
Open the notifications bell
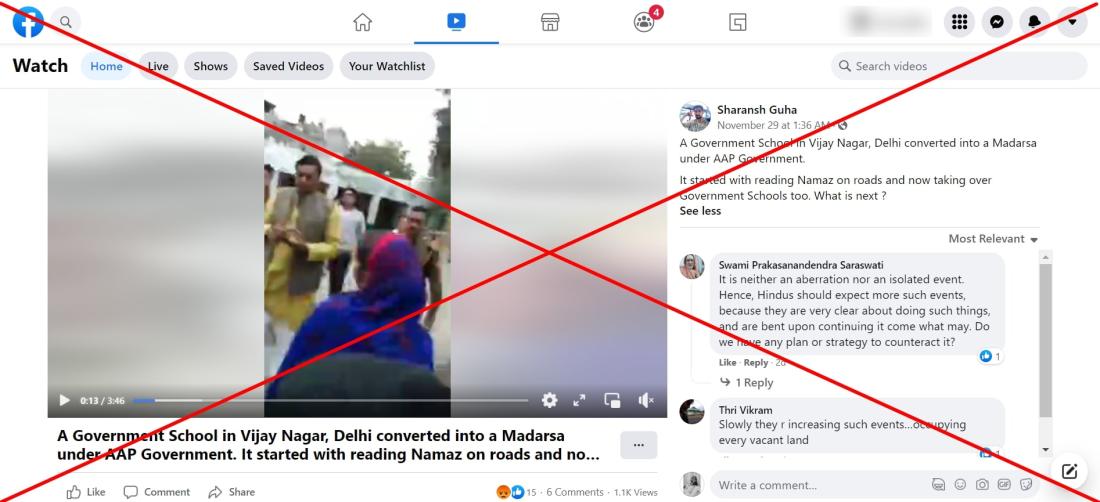tap(1034, 22)
